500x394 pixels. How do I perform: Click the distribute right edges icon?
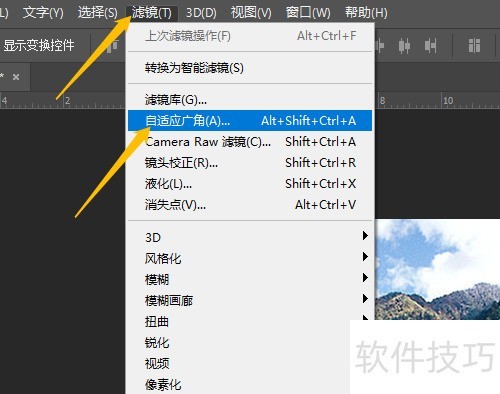(430, 46)
